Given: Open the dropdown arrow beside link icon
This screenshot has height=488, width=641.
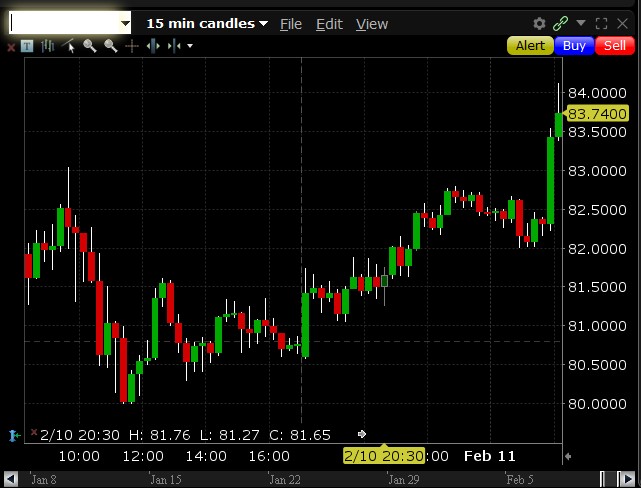Looking at the screenshot, I should pos(581,23).
